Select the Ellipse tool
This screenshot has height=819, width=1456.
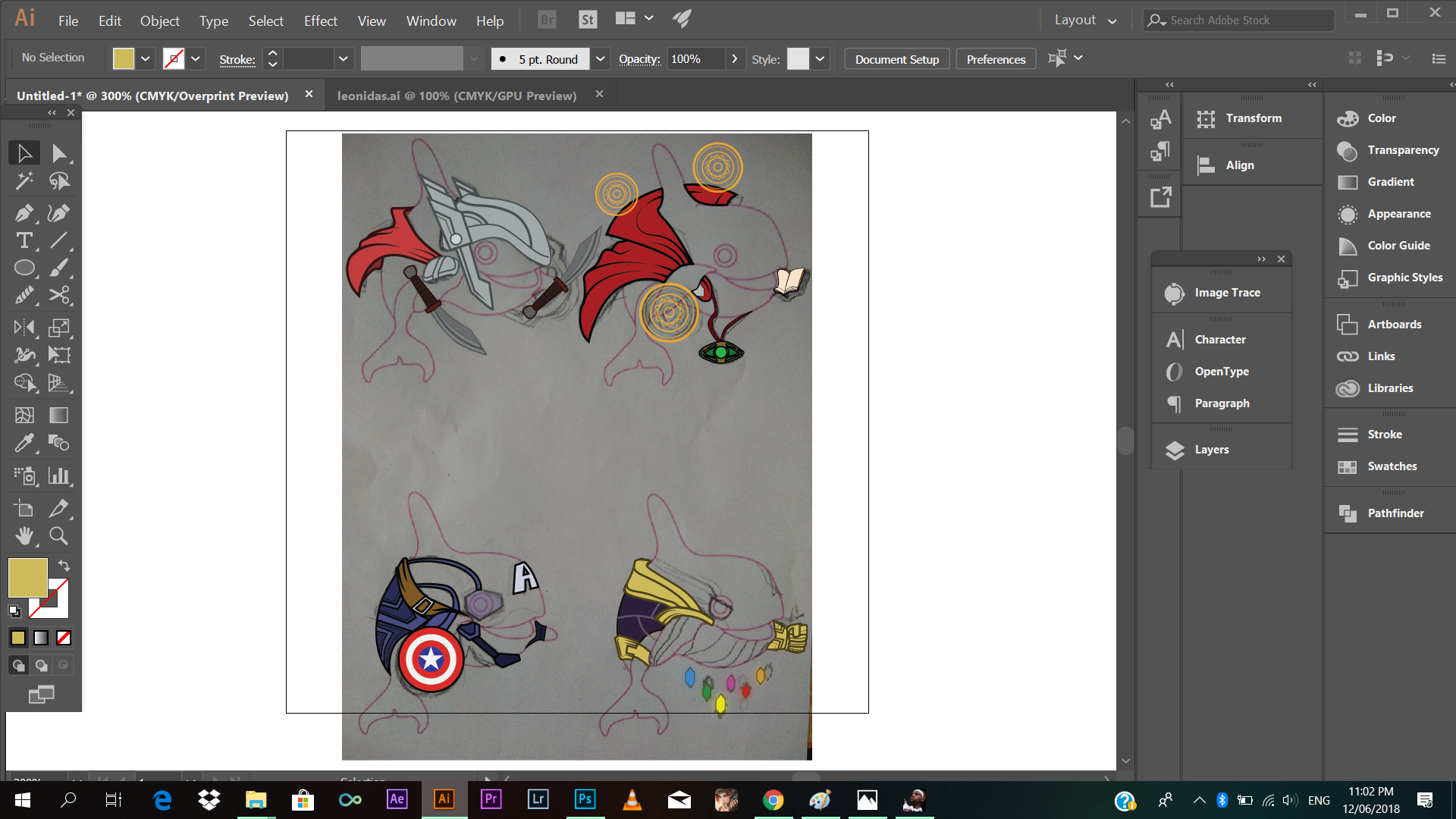click(x=24, y=268)
